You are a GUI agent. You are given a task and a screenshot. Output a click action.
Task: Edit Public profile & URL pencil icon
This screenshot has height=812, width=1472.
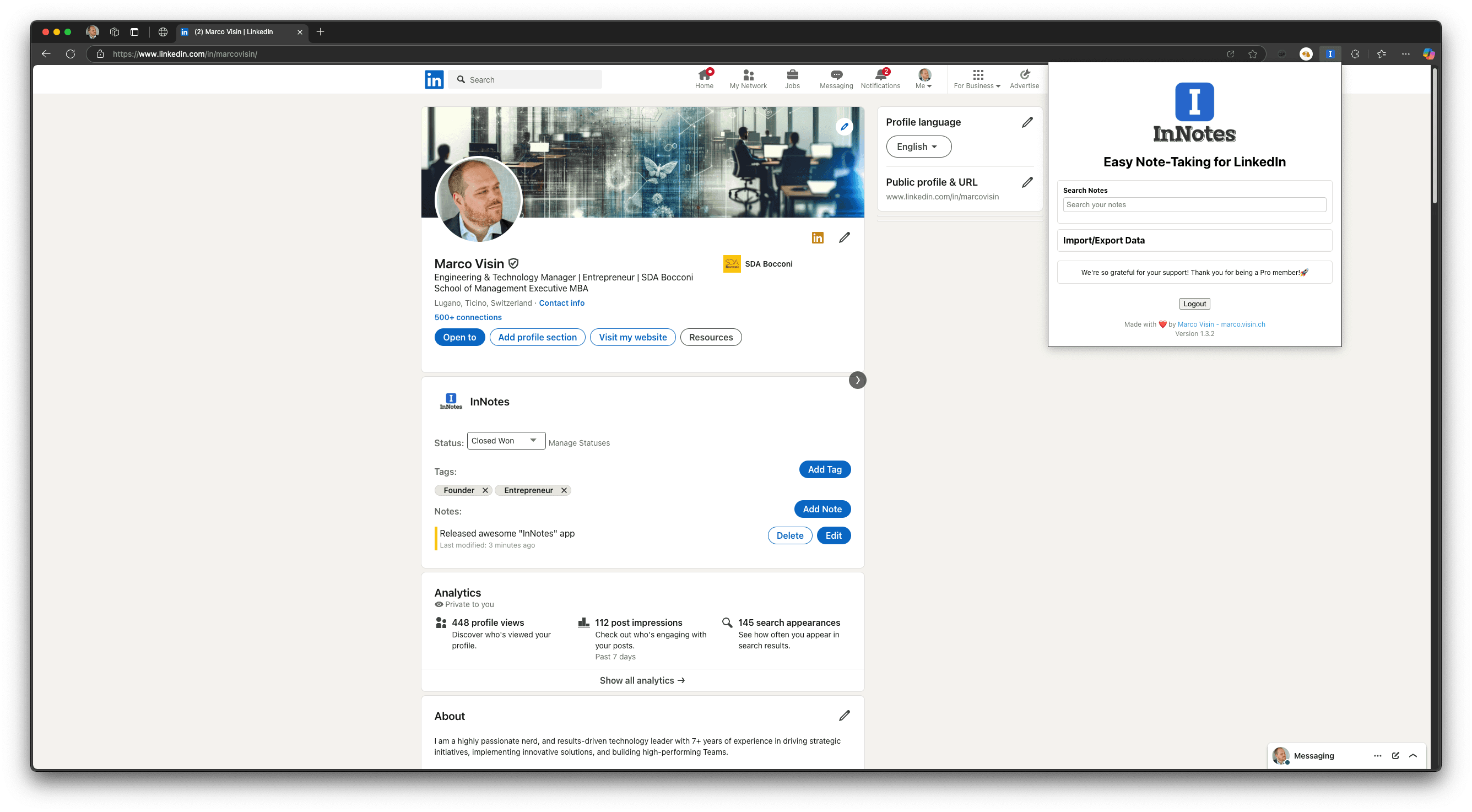(1027, 182)
